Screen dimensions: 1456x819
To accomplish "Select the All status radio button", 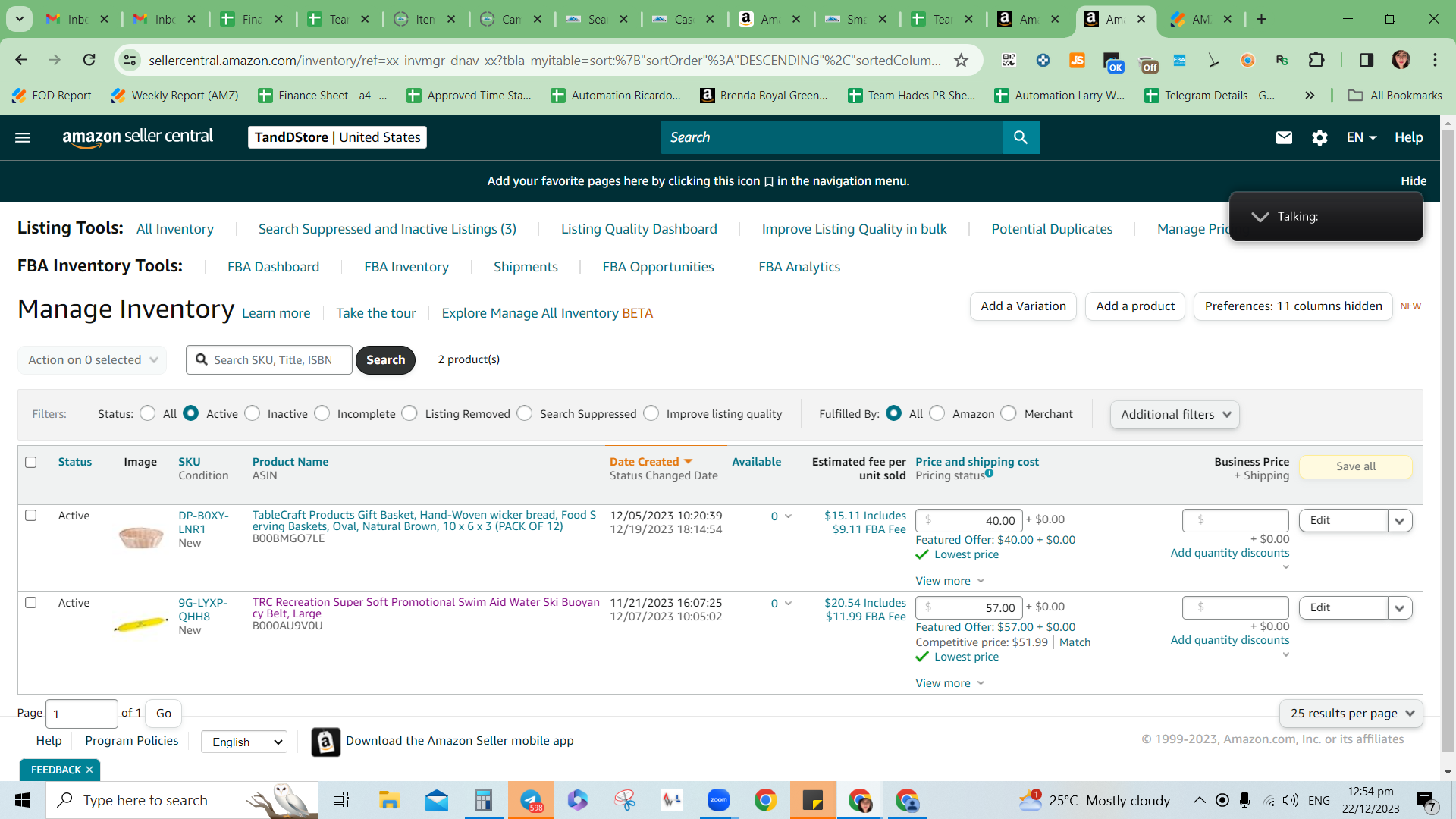I will point(148,413).
